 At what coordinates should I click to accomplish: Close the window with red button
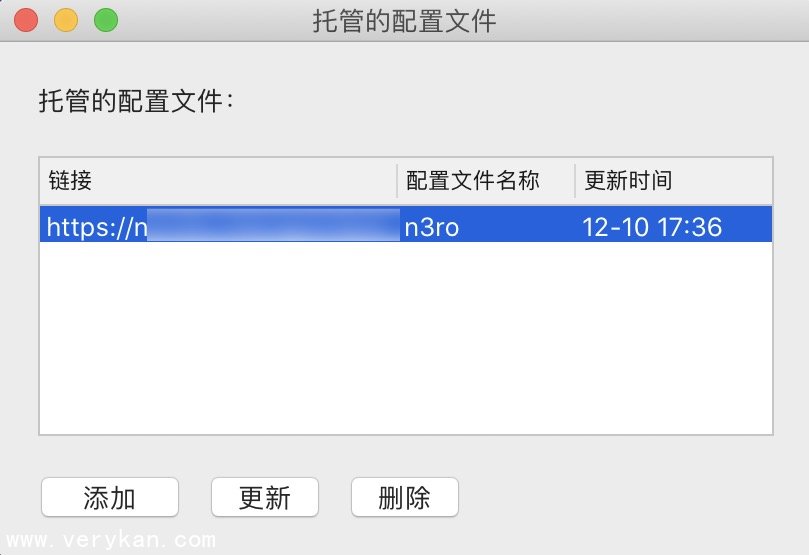tap(26, 20)
